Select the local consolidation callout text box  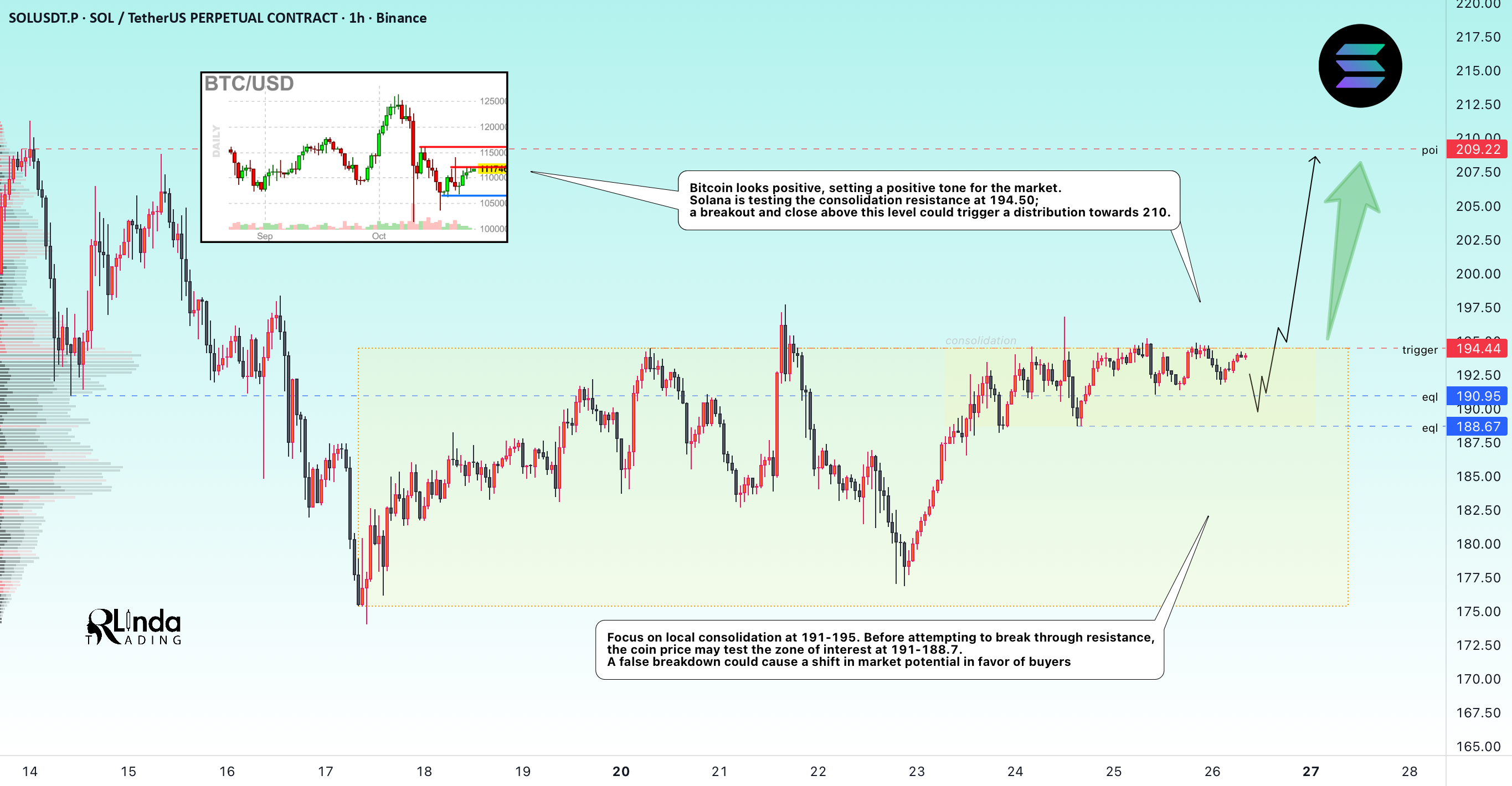tap(880, 650)
